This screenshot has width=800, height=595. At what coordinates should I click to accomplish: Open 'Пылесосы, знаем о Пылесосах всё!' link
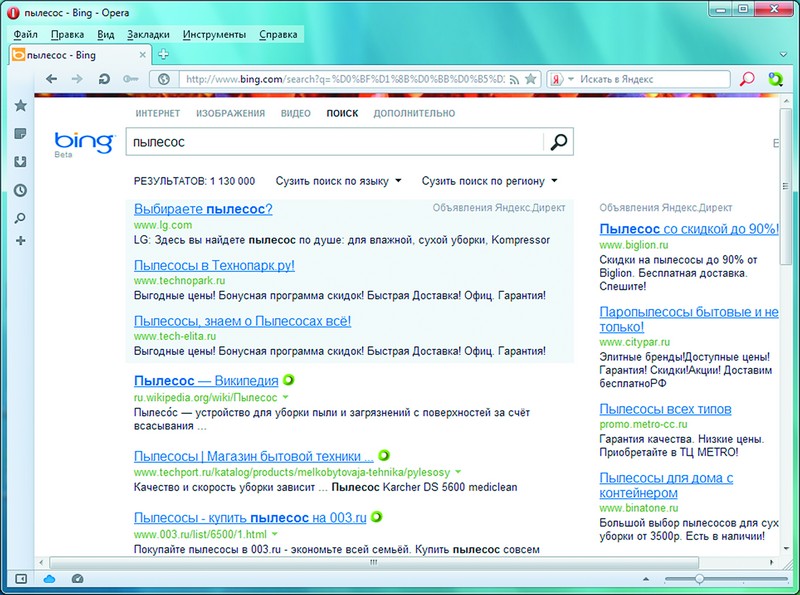click(242, 321)
